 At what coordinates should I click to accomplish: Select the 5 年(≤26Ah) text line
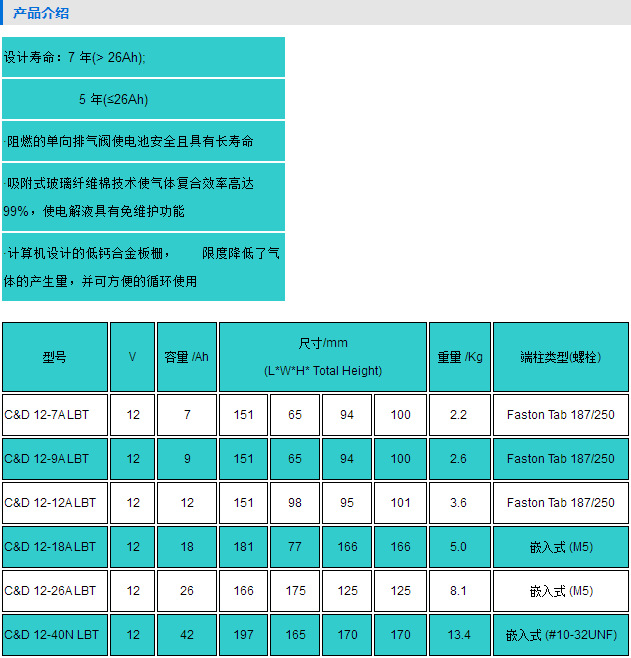point(113,99)
